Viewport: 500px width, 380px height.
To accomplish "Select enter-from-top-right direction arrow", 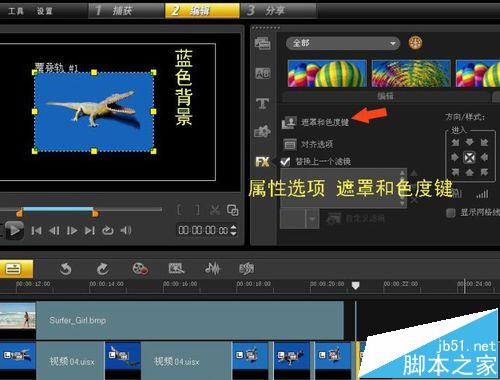I will click(x=484, y=143).
